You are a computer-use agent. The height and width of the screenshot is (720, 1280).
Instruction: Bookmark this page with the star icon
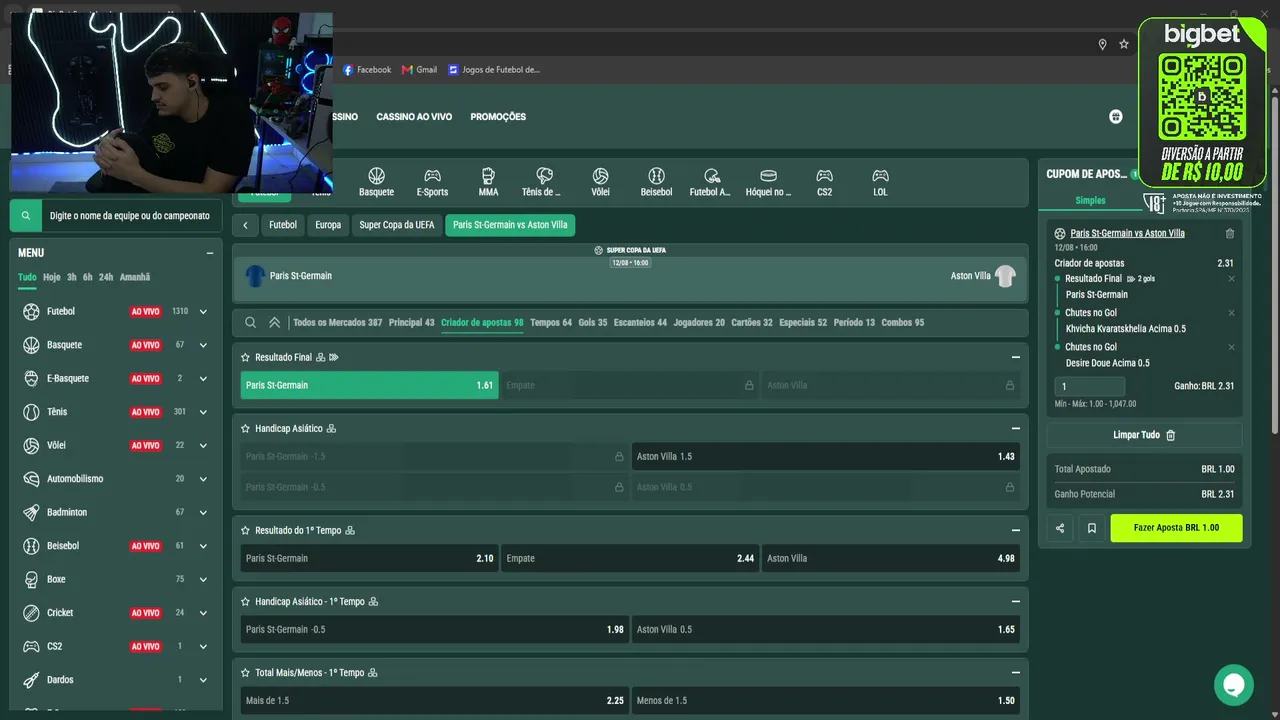click(x=1124, y=44)
